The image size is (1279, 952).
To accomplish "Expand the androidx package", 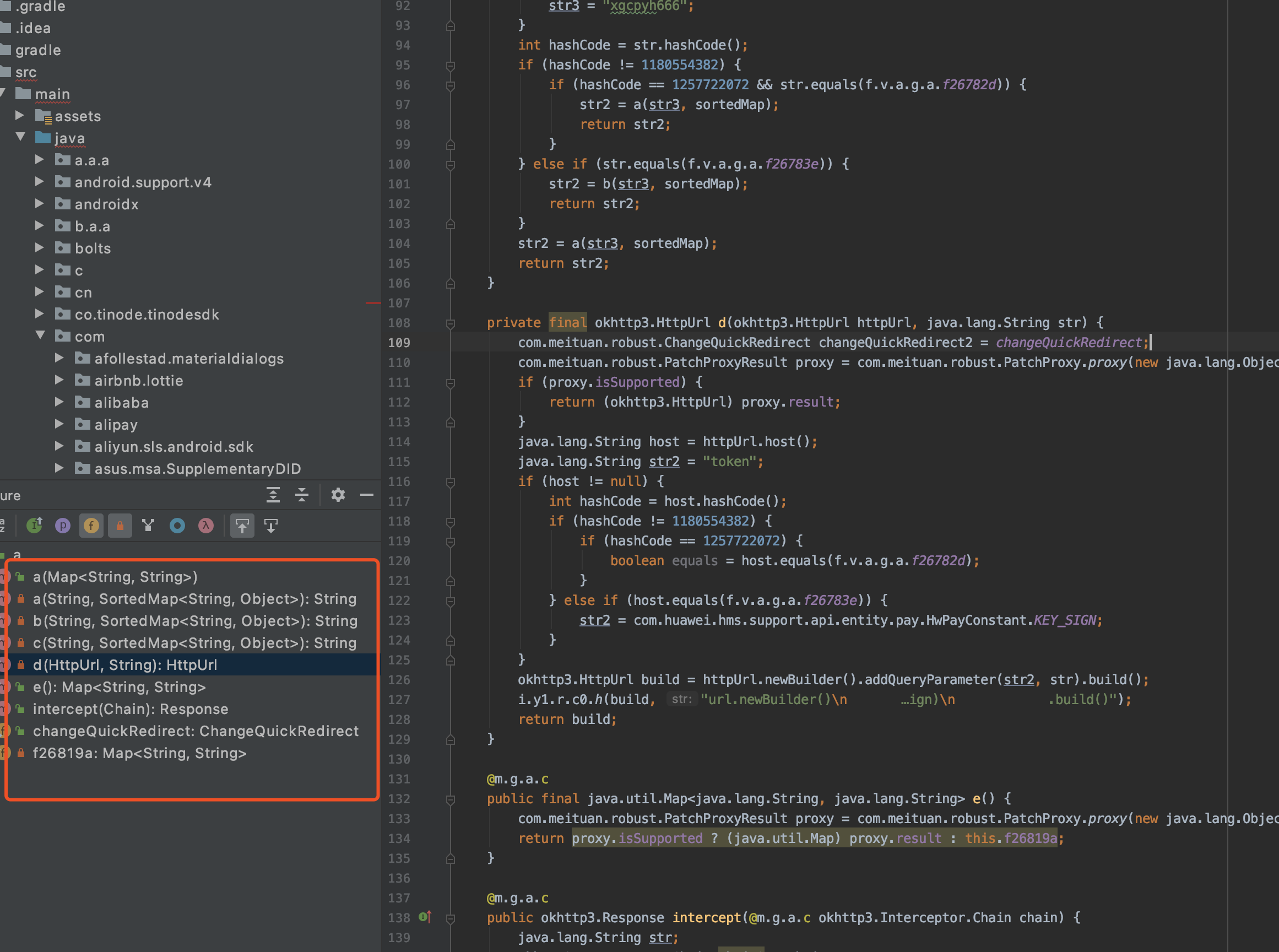I will pos(40,203).
